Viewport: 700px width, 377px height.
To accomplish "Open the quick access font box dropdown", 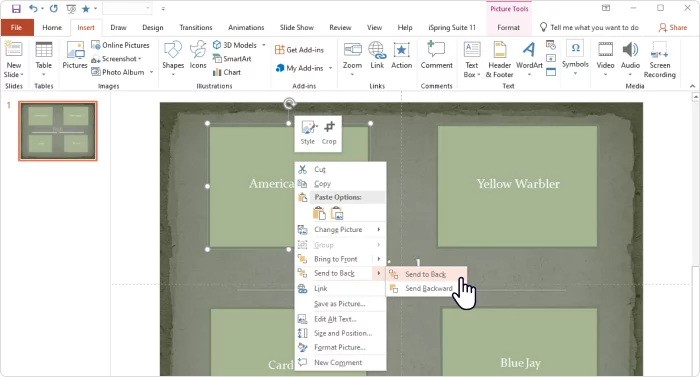I will [x=148, y=8].
